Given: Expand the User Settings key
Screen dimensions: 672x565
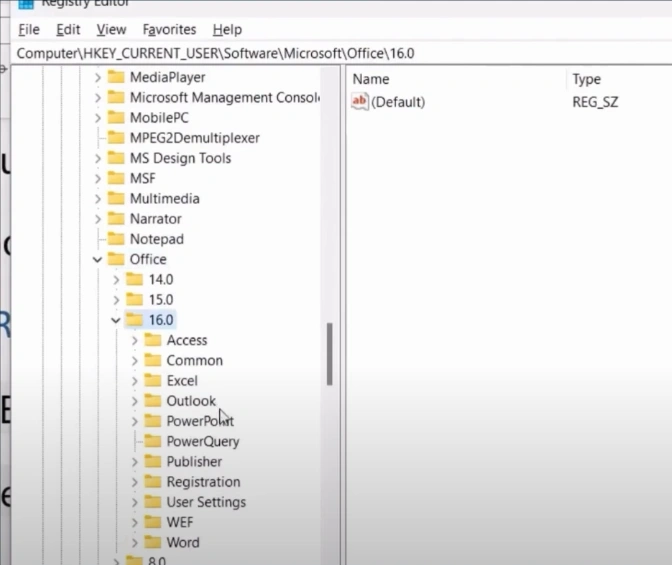Looking at the screenshot, I should pyautogui.click(x=135, y=502).
